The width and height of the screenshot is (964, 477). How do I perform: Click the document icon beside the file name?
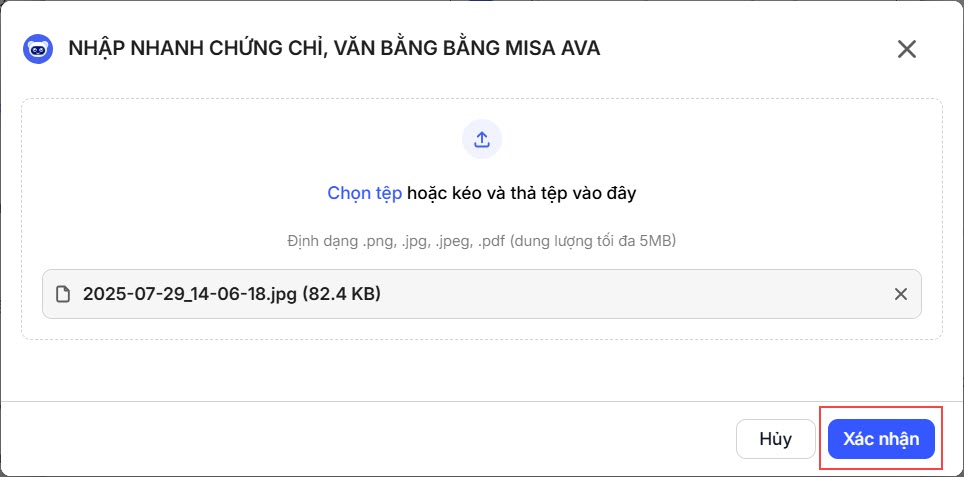coord(64,294)
